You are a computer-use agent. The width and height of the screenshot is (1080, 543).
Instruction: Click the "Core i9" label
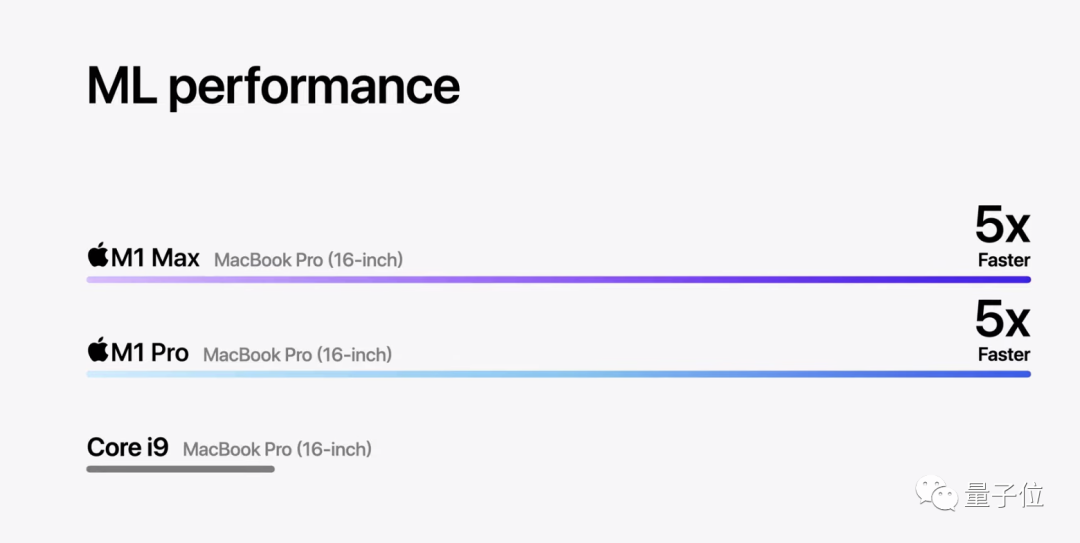(128, 447)
